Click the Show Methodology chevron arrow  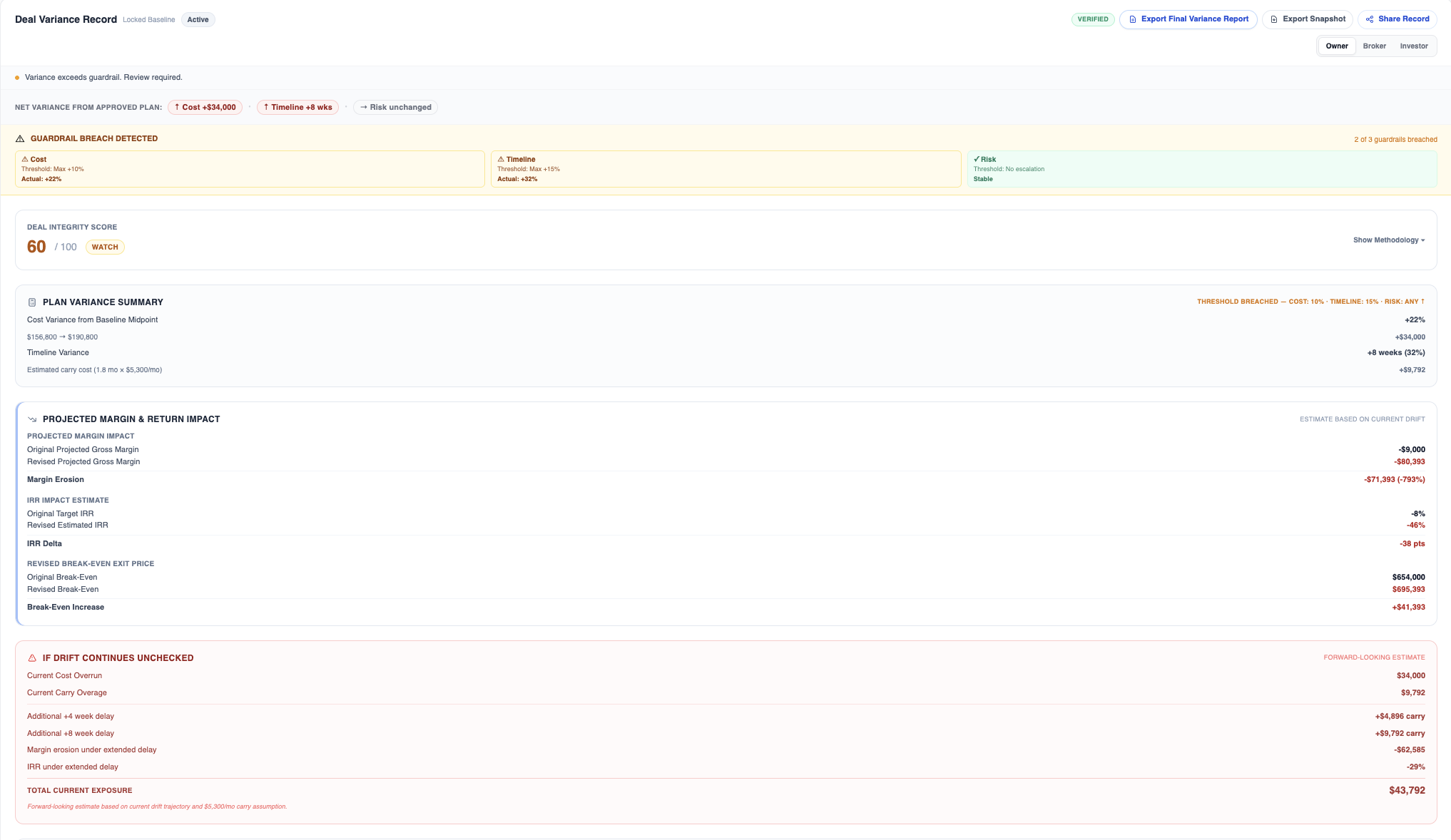click(1423, 240)
